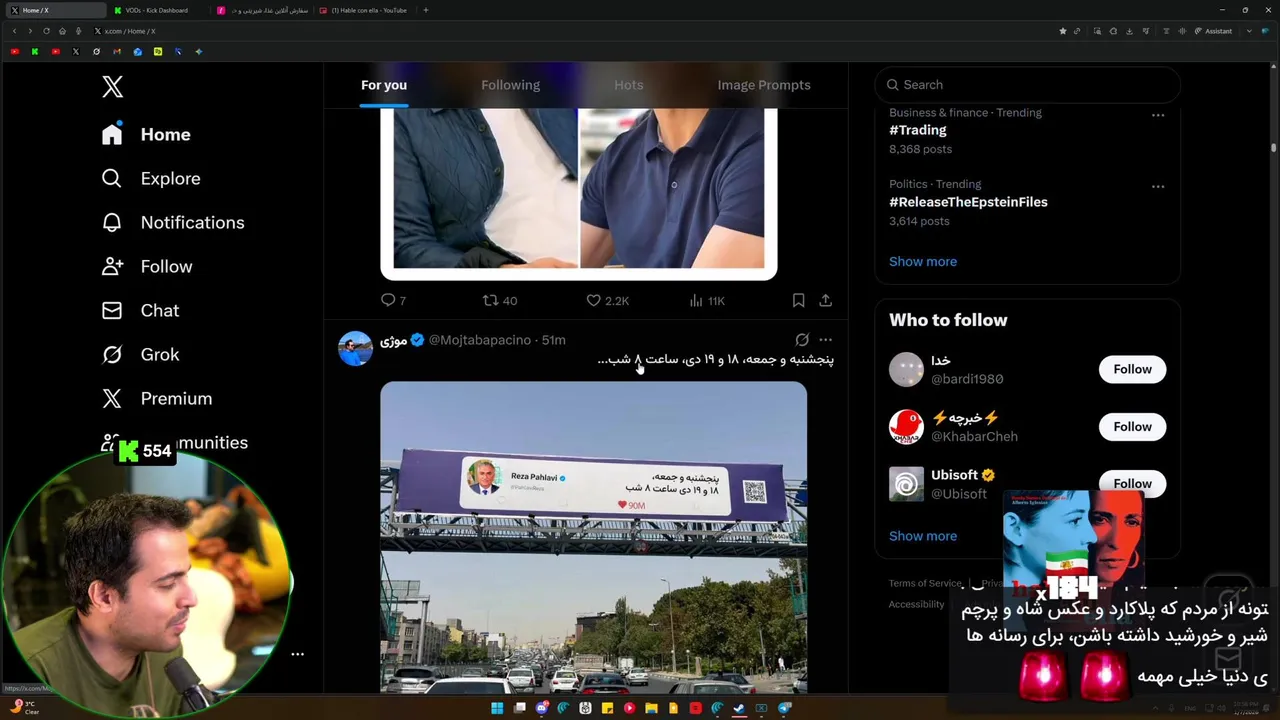Reply to the post with 7 replies
This screenshot has height=720, width=1280.
tap(393, 300)
